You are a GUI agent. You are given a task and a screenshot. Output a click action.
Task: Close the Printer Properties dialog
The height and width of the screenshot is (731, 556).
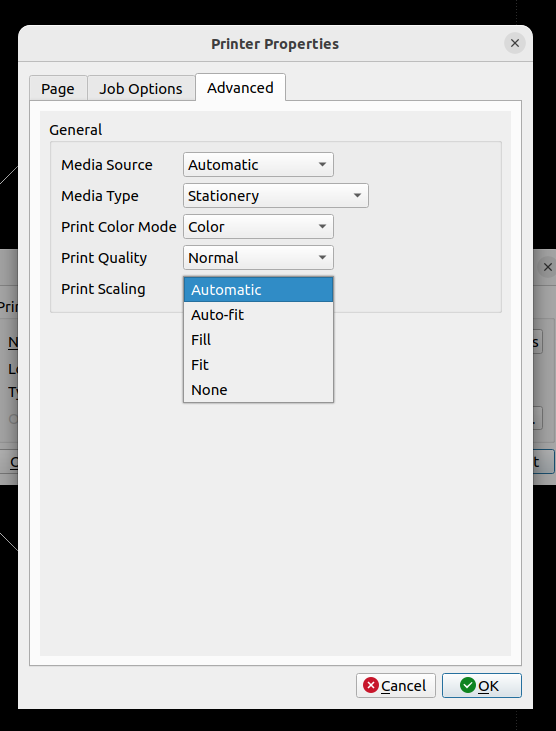click(515, 43)
